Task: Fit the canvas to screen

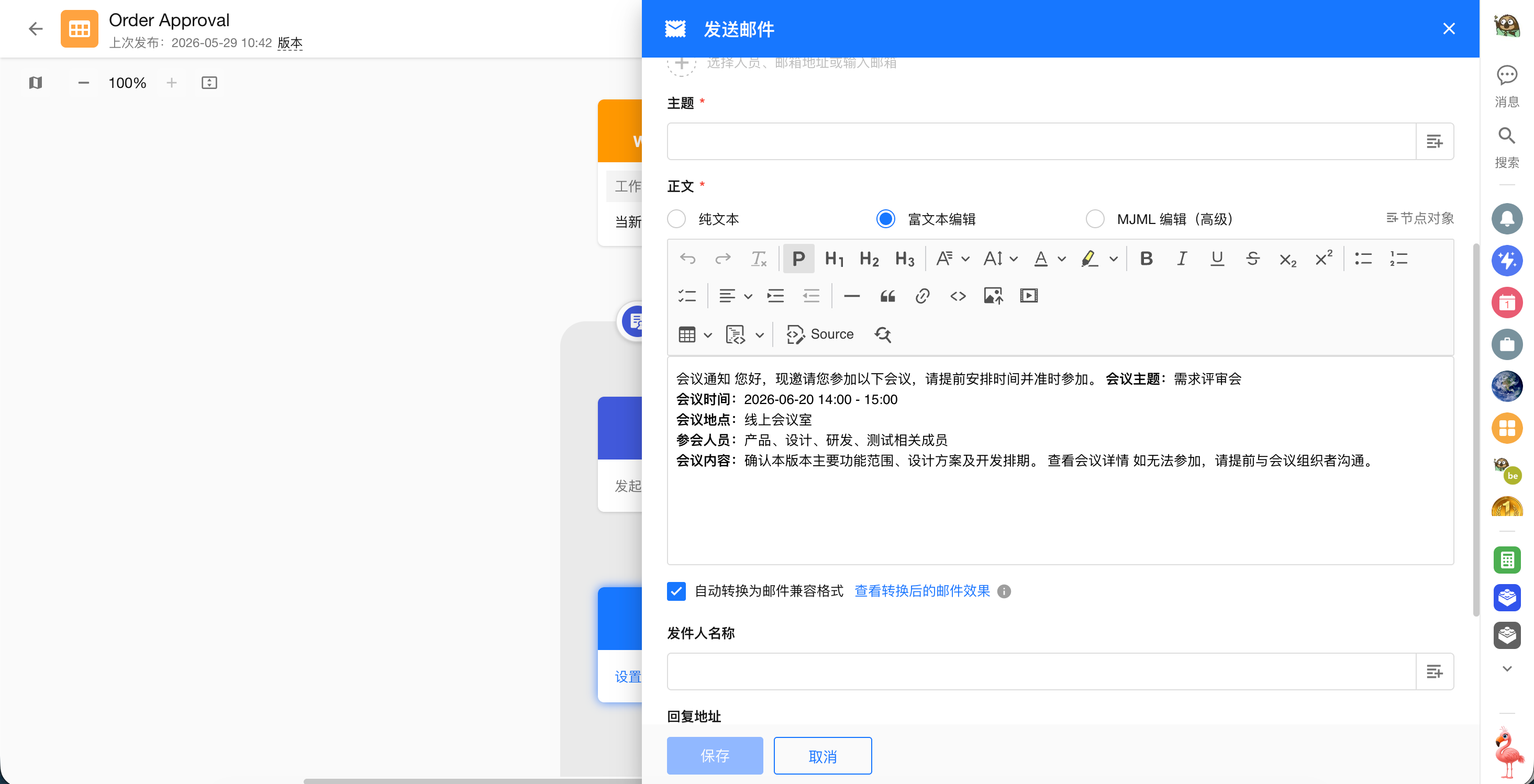Action: [x=209, y=83]
